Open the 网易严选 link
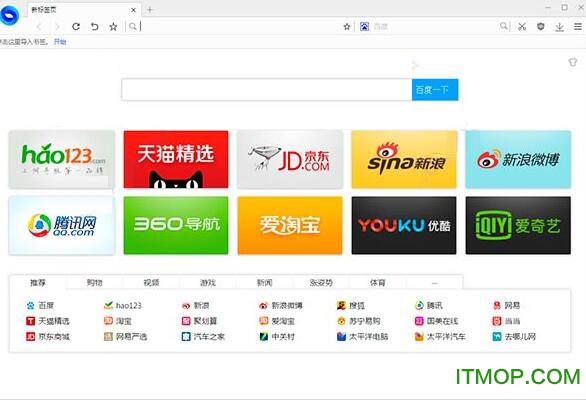The height and width of the screenshot is (402, 586). click(x=126, y=337)
